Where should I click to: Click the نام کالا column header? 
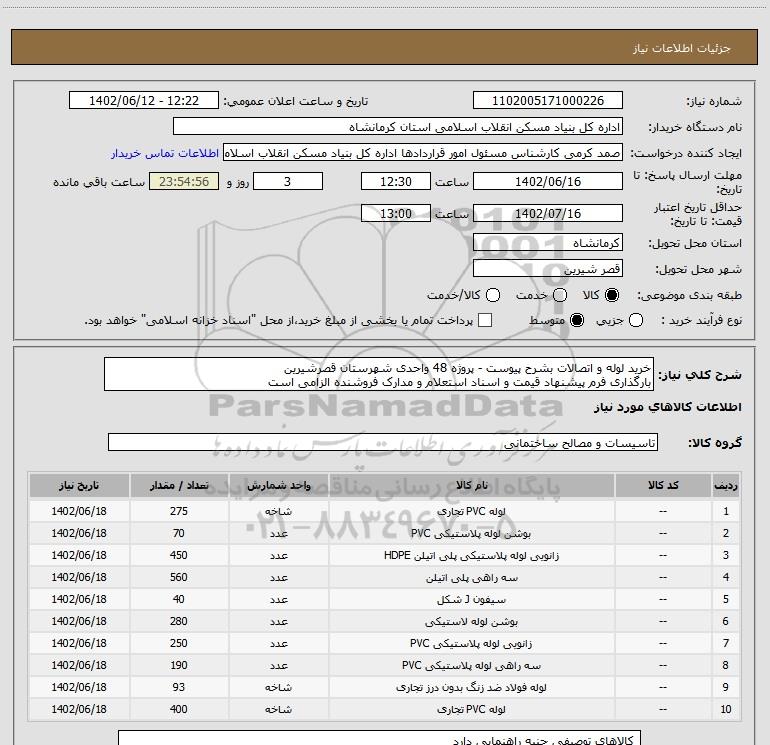point(471,486)
